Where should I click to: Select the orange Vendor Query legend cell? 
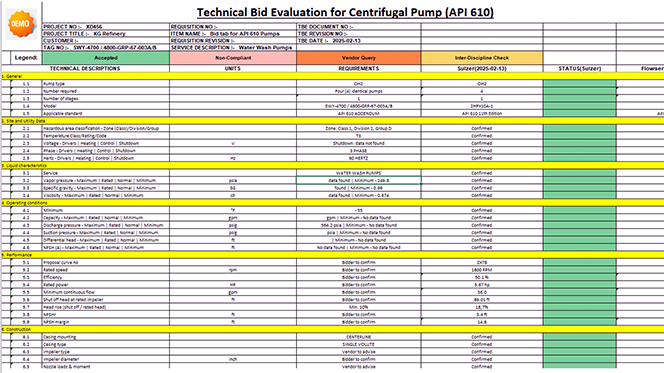coord(359,58)
